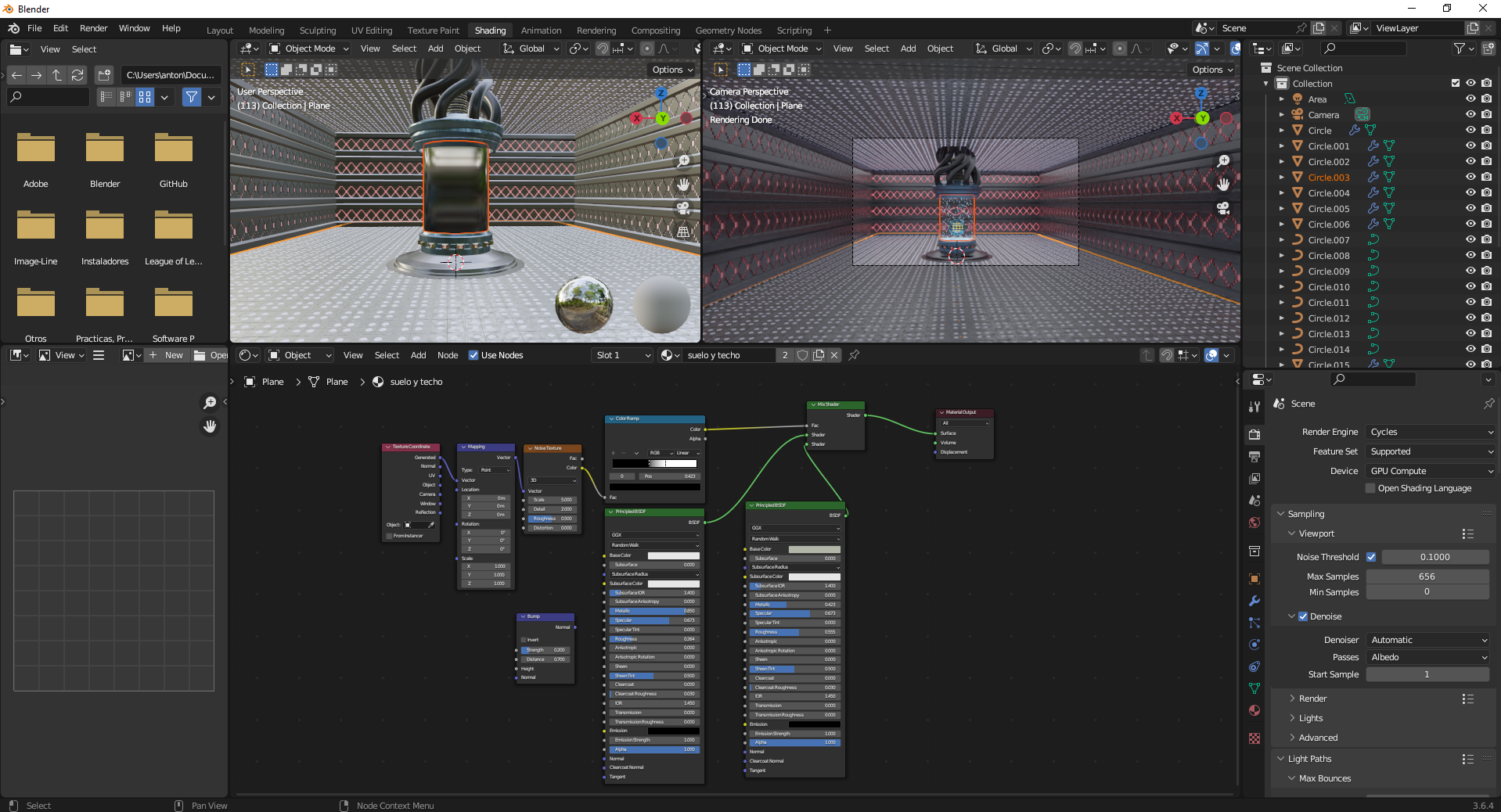Hide Circle.003 using its eye icon
Viewport: 1501px width, 812px height.
(1470, 178)
